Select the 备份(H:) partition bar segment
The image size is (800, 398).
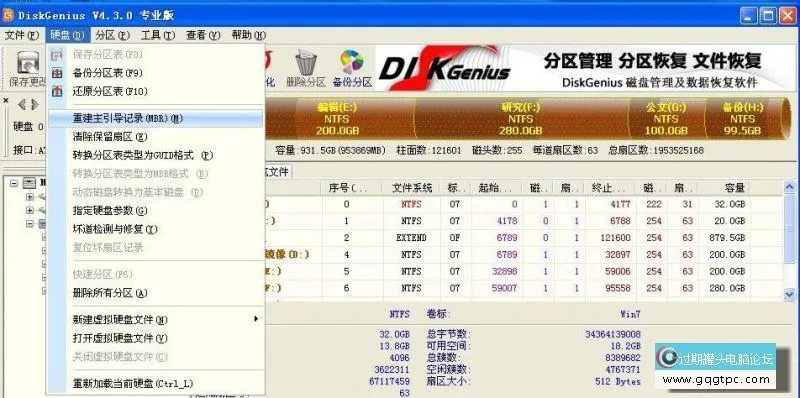tap(742, 119)
